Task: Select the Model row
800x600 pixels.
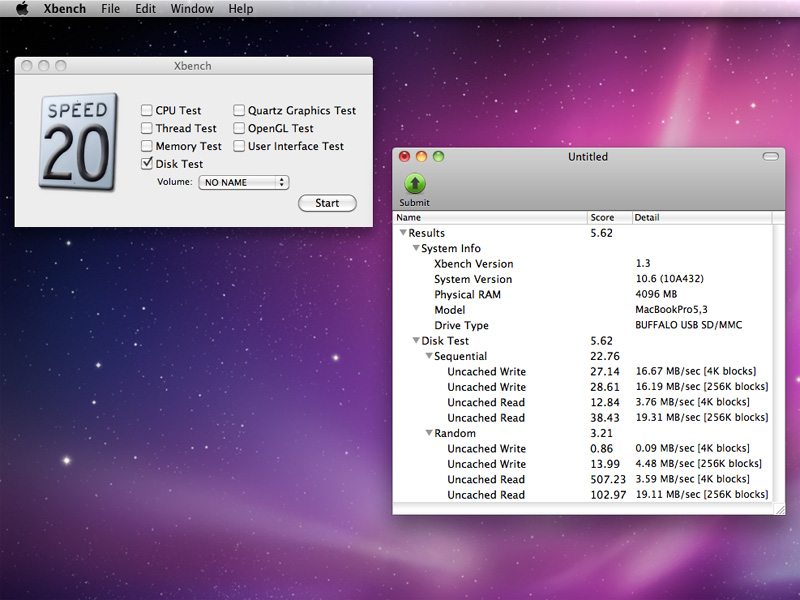Action: point(583,310)
